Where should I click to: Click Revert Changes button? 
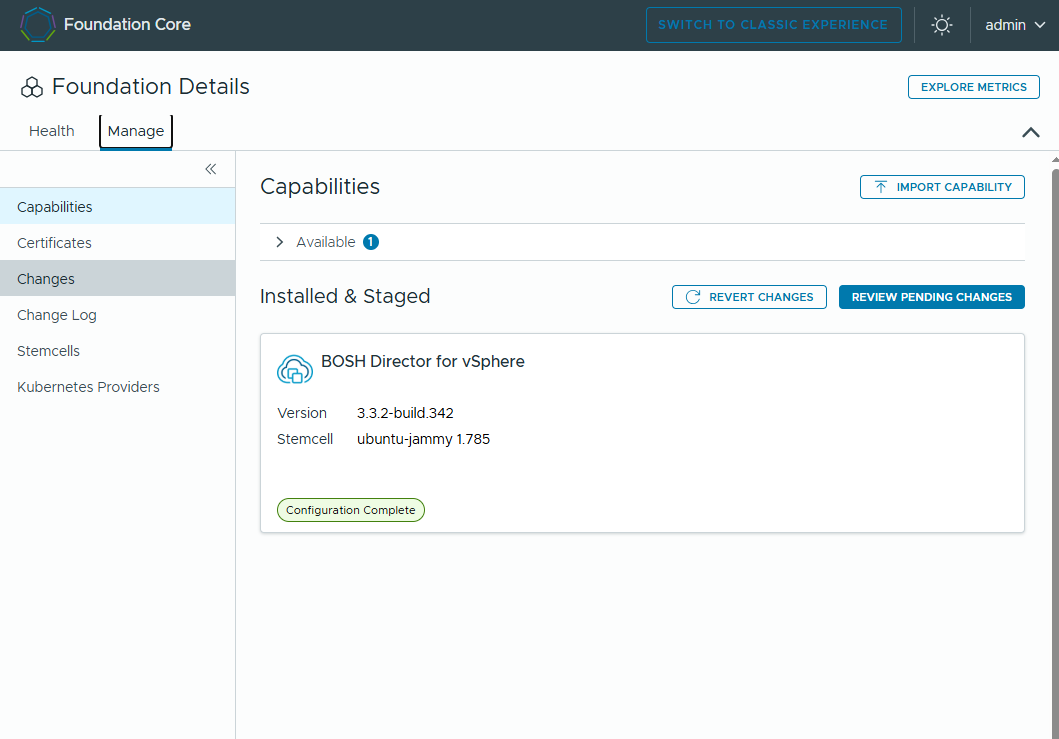[x=749, y=297]
